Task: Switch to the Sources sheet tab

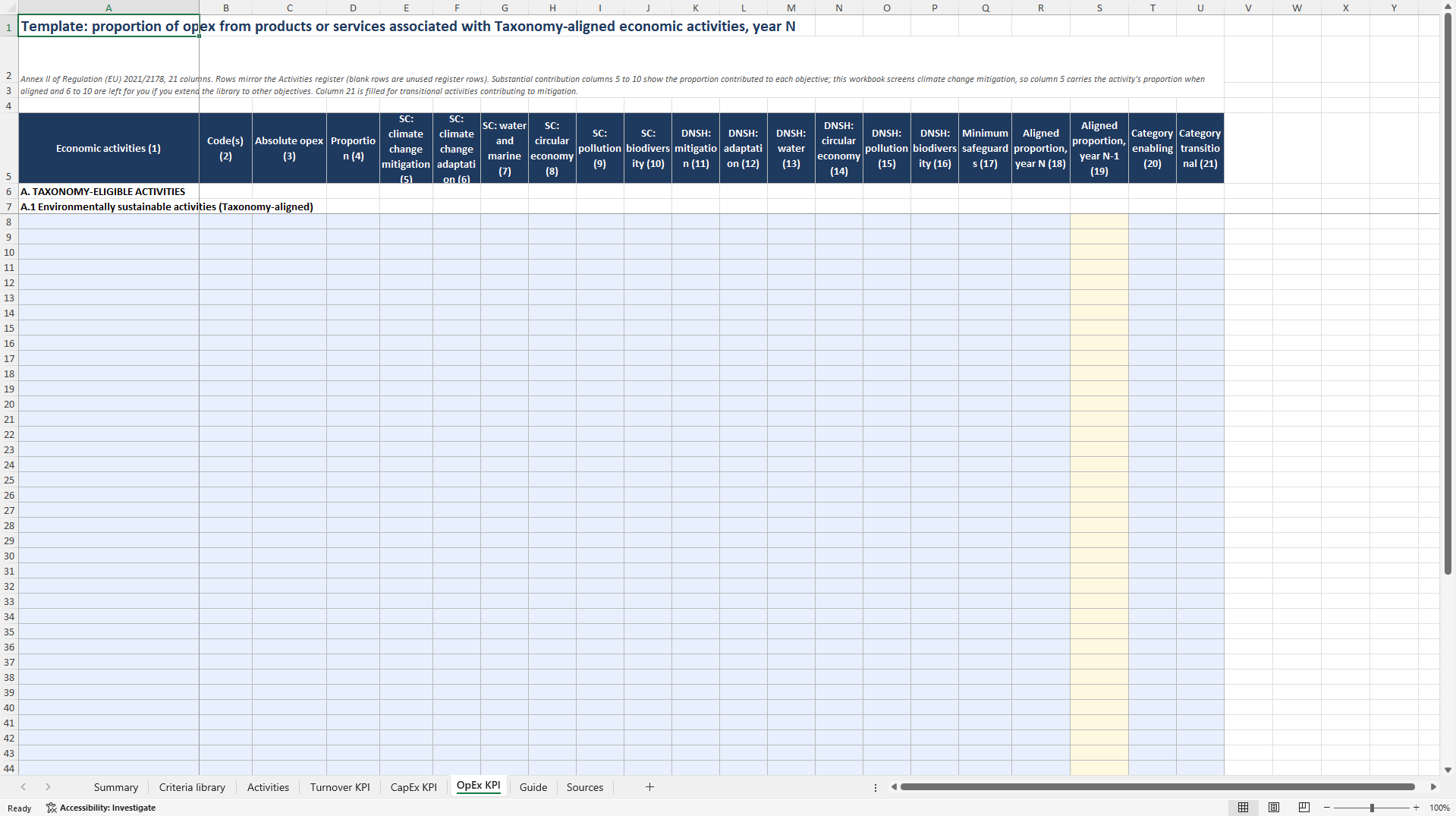Action: coord(585,787)
